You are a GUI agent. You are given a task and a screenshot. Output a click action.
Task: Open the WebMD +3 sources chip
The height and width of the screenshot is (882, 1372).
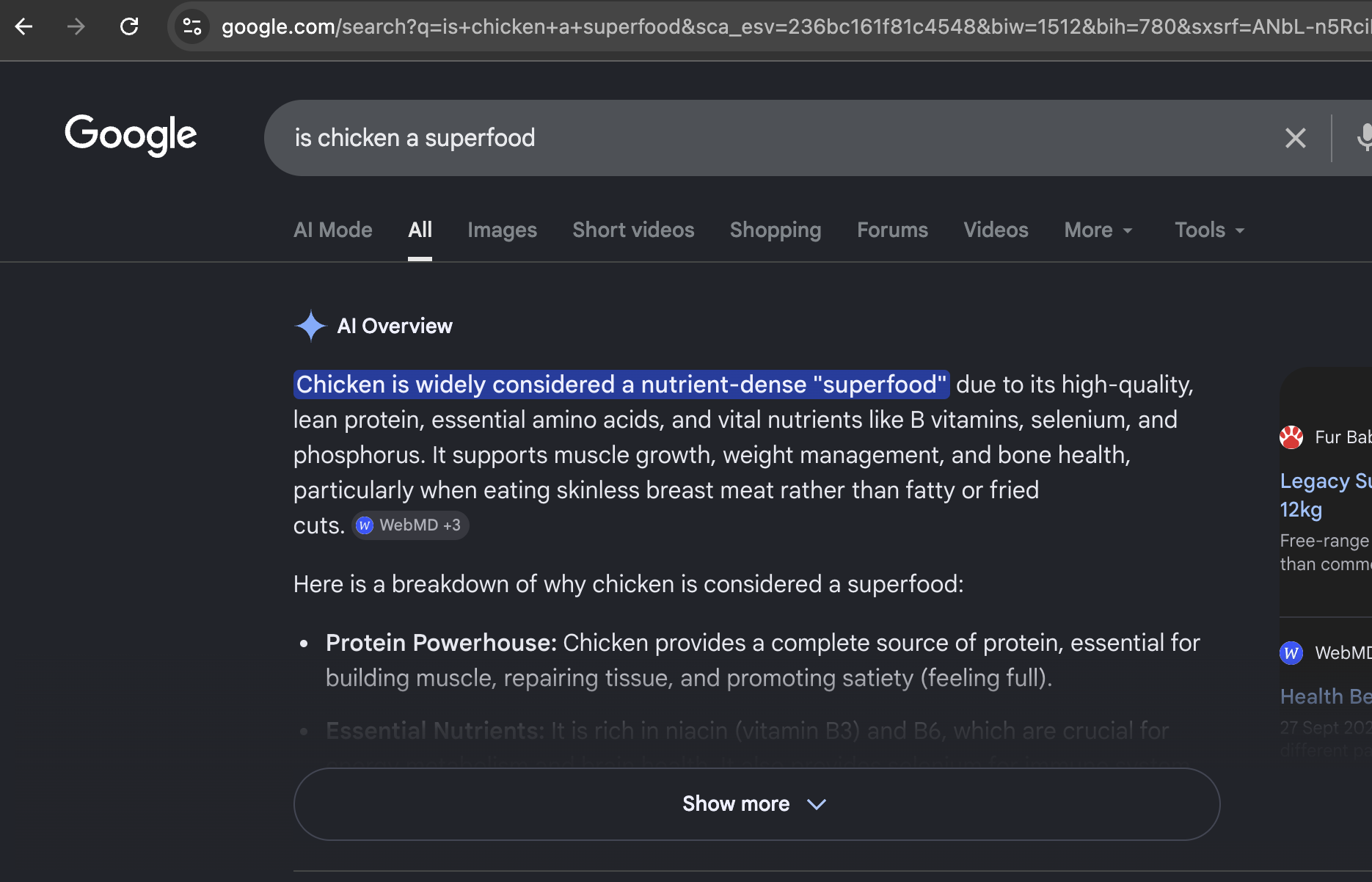click(x=410, y=525)
